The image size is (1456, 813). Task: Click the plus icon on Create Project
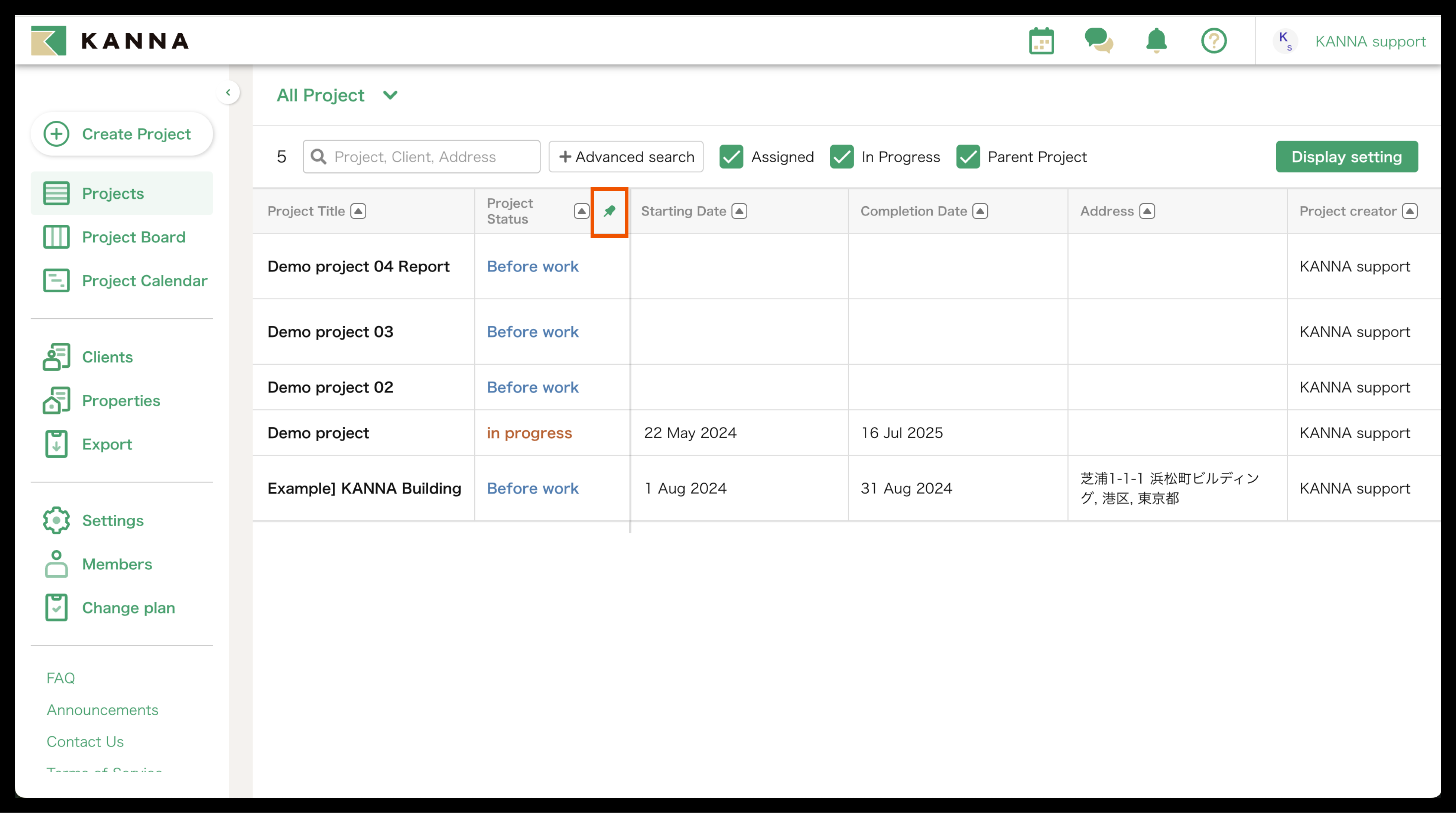pyautogui.click(x=56, y=134)
